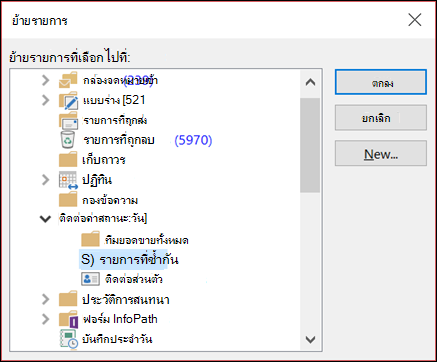Select the highlighted รายการที่ซ้ำกัน item
This screenshot has height=362, width=437.
130,259
